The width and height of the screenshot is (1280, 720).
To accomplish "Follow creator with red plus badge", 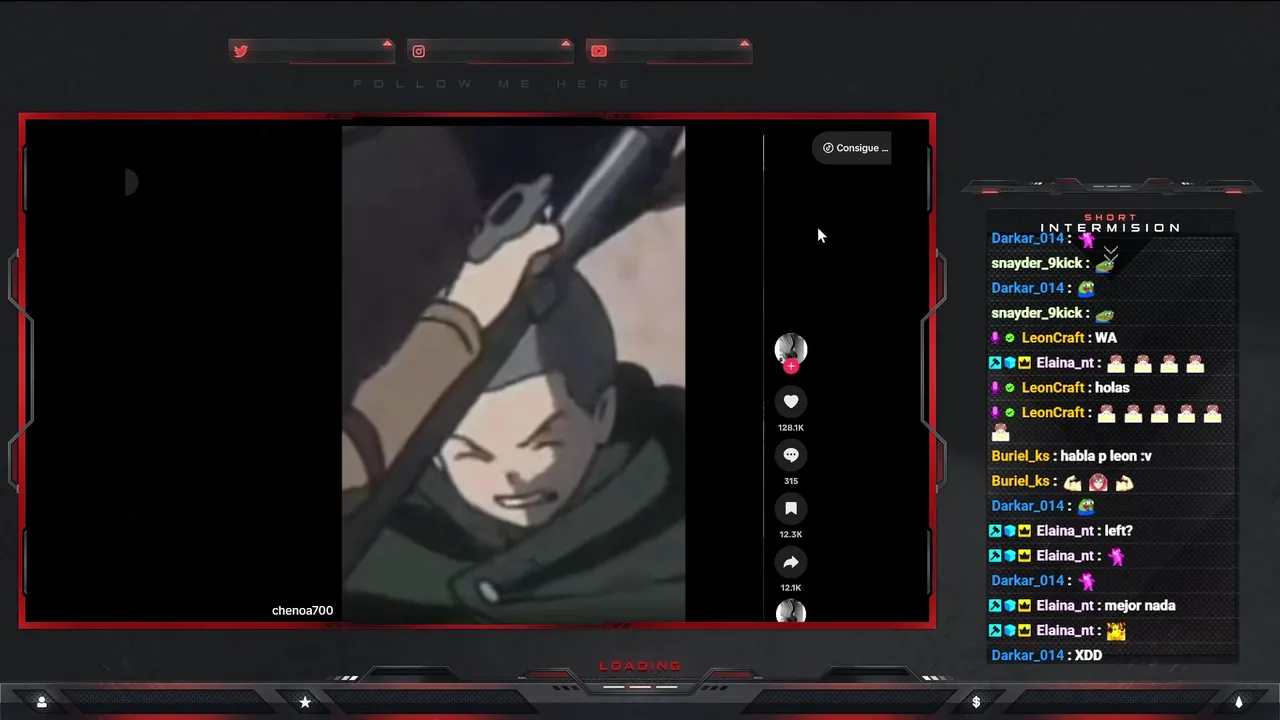I will (x=791, y=366).
